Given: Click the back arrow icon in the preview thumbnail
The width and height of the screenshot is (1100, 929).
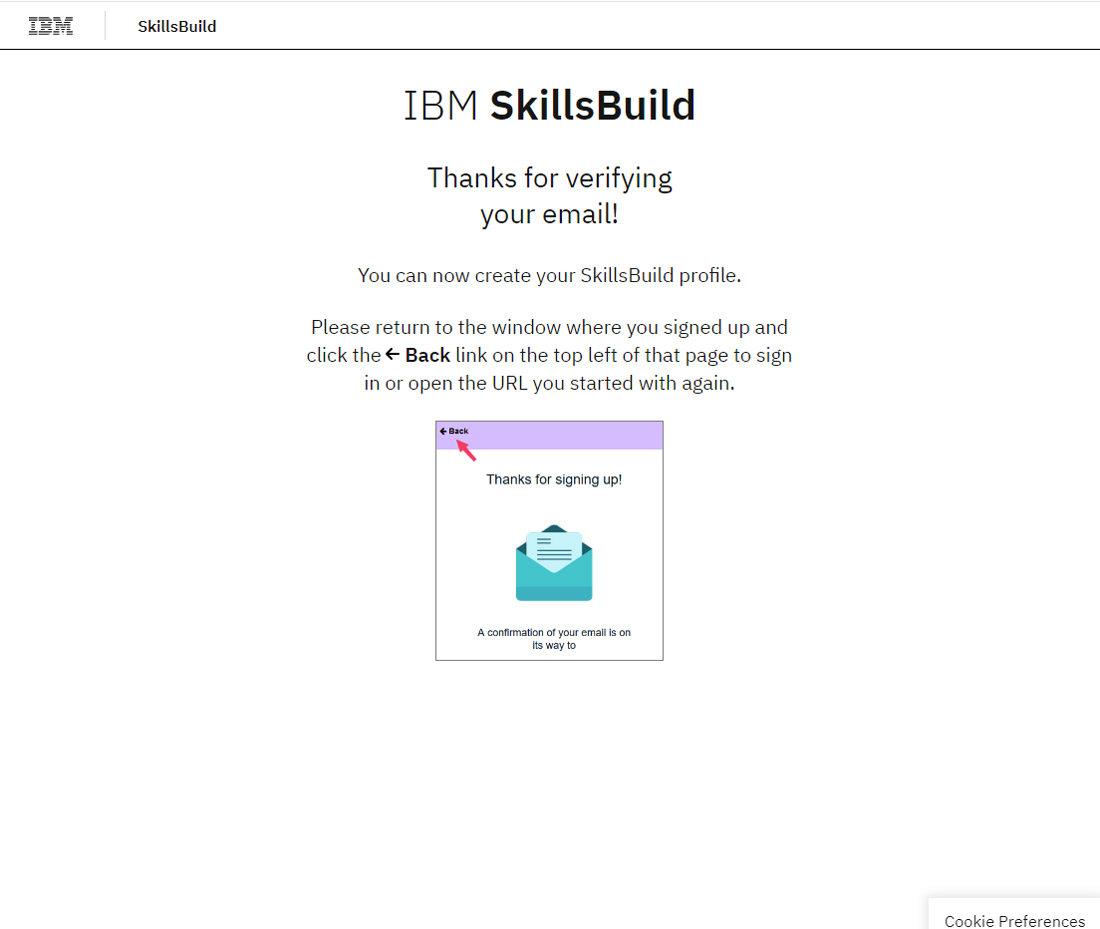Looking at the screenshot, I should pyautogui.click(x=443, y=430).
